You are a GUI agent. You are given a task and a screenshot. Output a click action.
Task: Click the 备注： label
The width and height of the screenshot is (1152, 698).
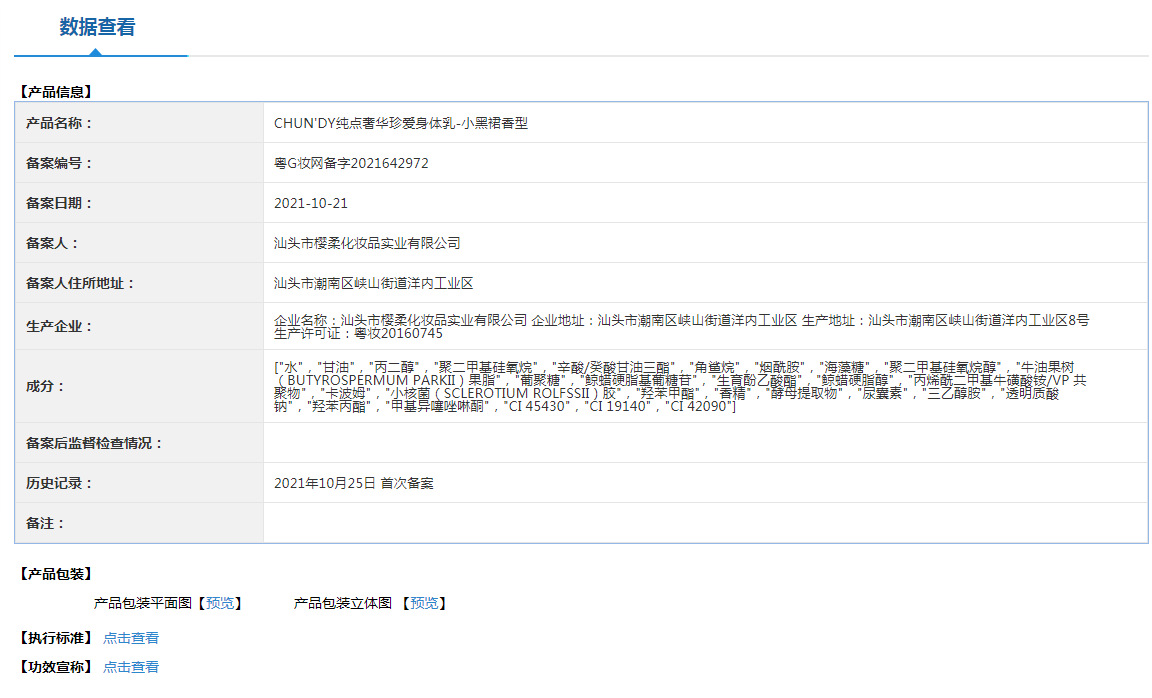coord(46,524)
